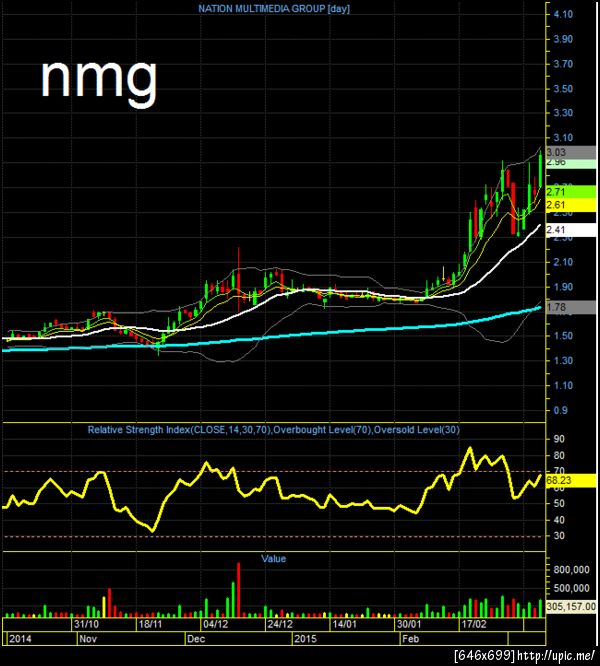
Task: Click the yellow 2.61 moving average label
Action: (x=571, y=205)
